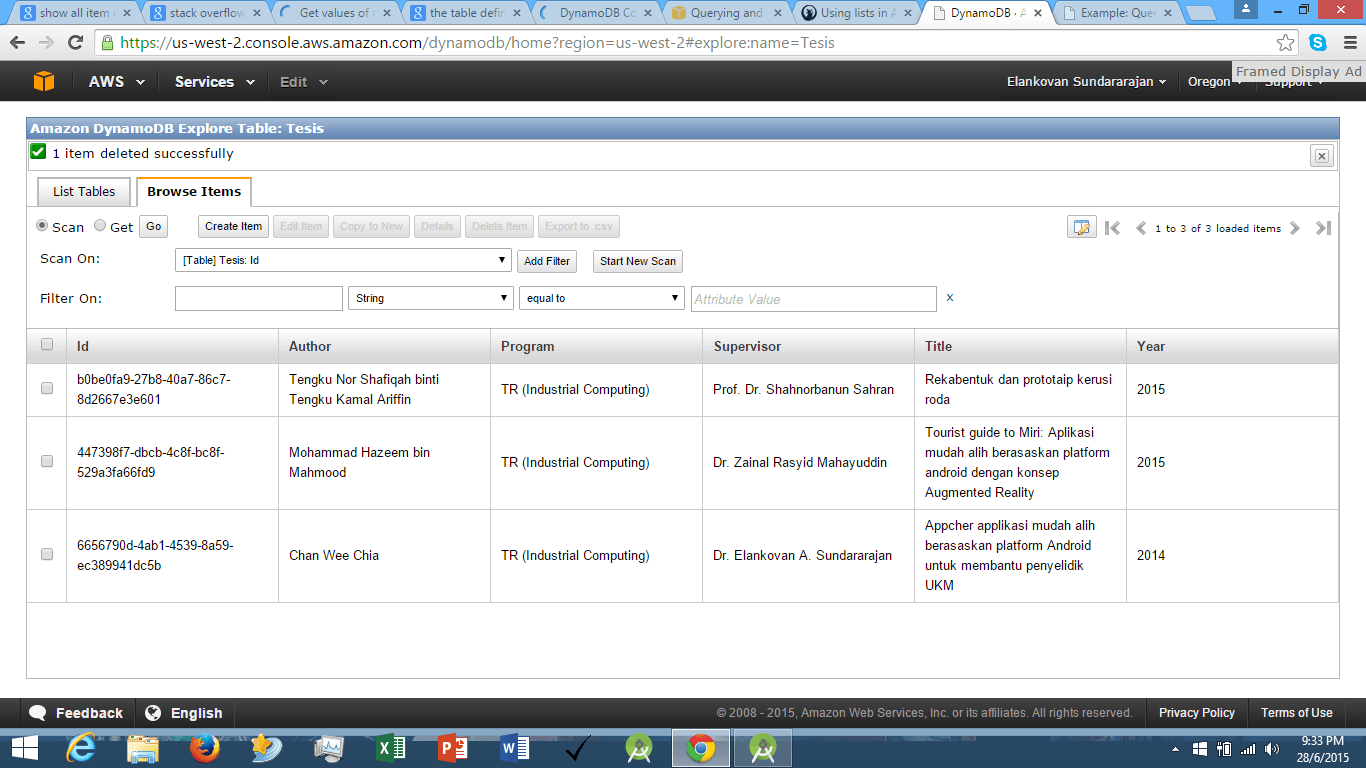
Task: Click Start New Scan button
Action: (x=638, y=261)
